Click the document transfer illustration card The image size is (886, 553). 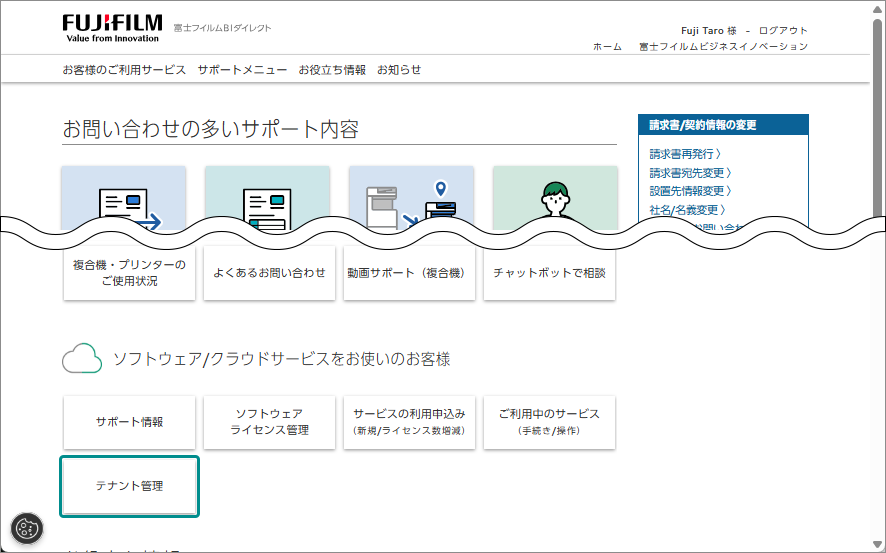(124, 198)
